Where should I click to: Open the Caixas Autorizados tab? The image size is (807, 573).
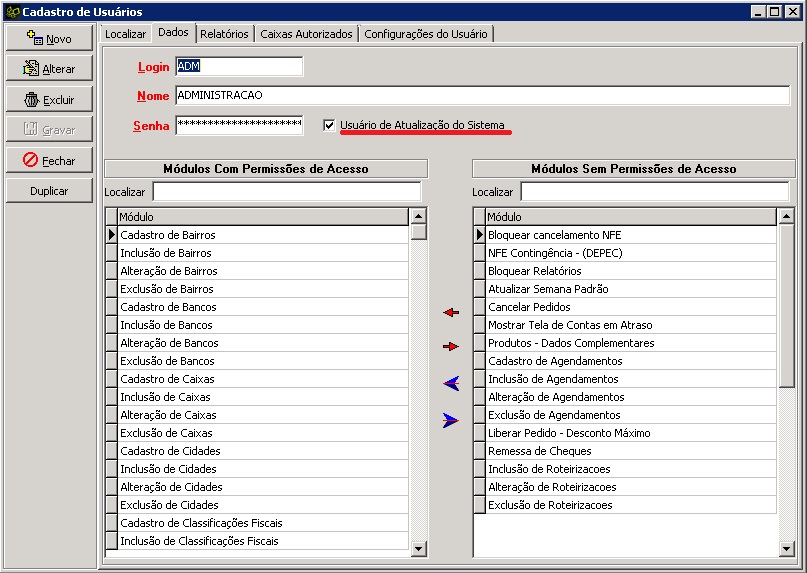(306, 34)
